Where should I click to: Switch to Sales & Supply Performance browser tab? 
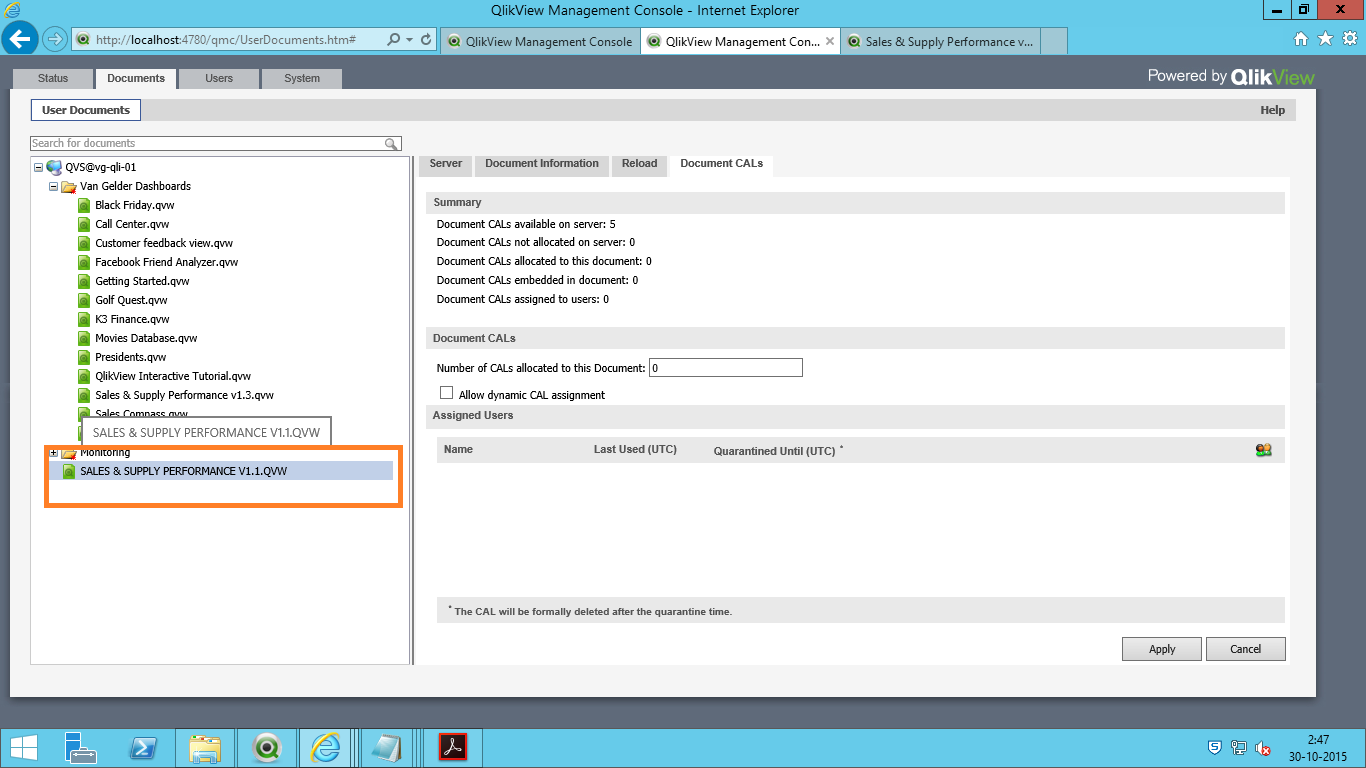point(940,42)
